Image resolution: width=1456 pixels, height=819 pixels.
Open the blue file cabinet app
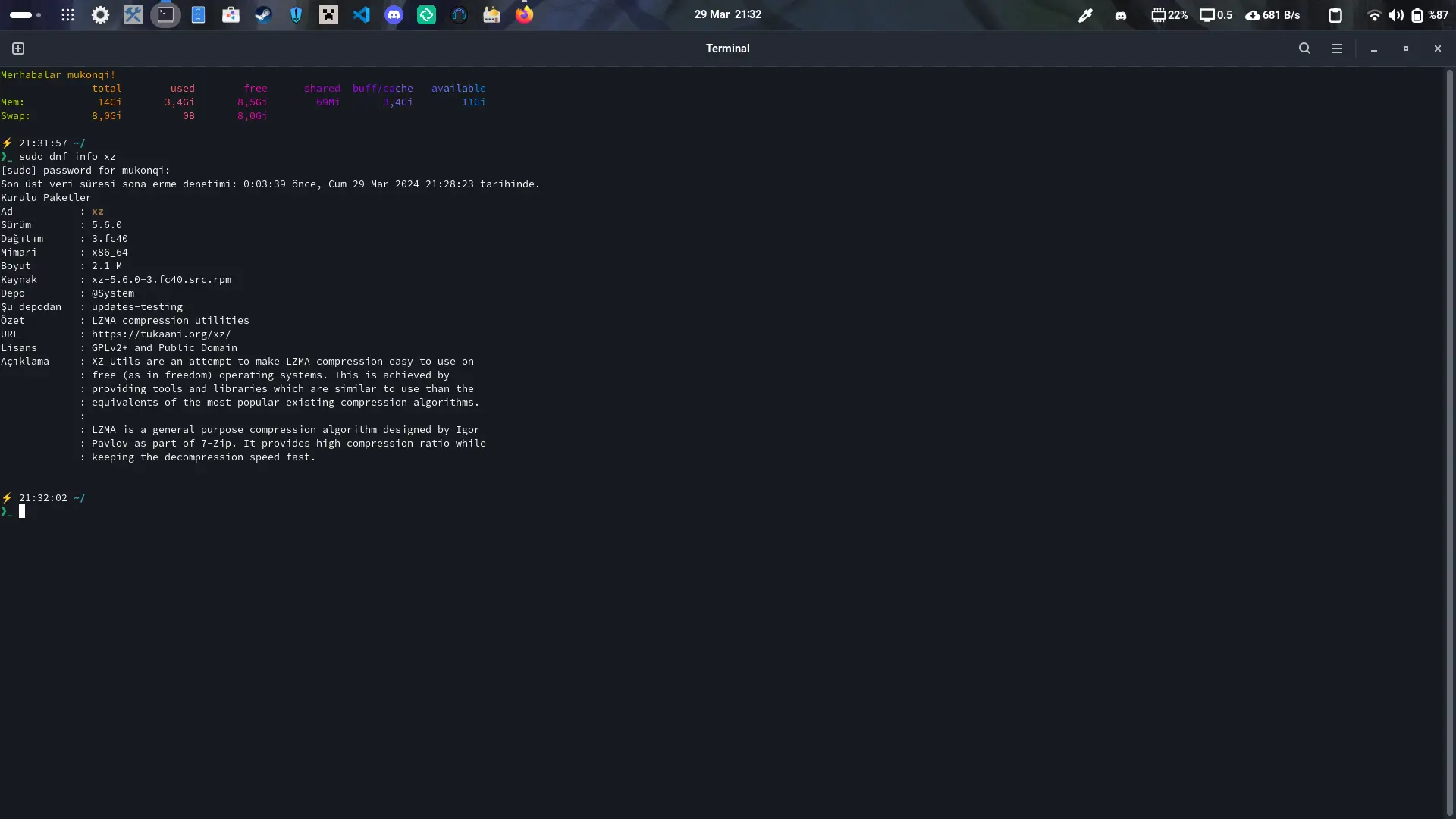(198, 14)
